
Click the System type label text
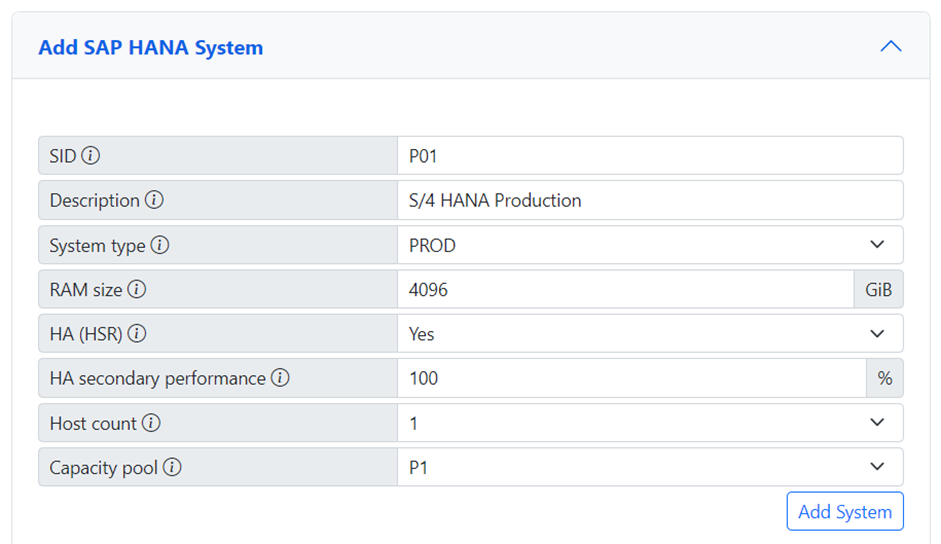click(x=97, y=246)
